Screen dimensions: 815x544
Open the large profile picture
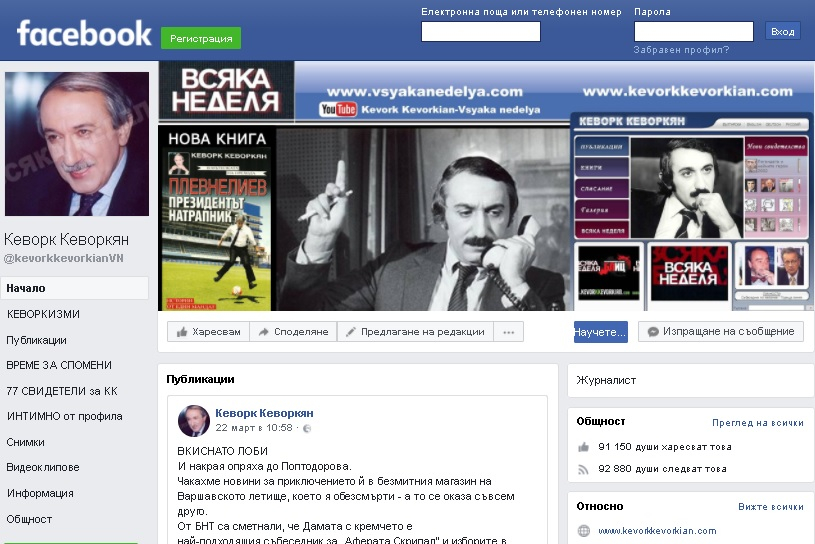(77, 144)
